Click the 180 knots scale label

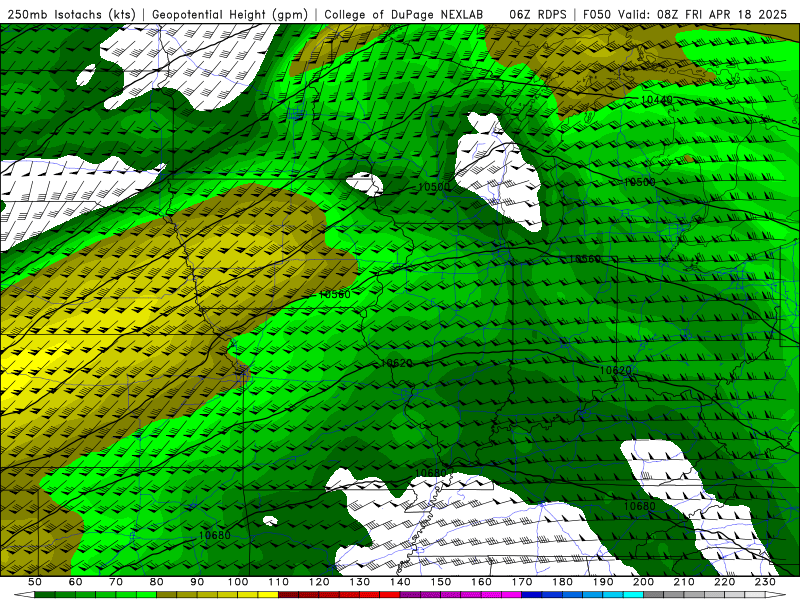click(x=562, y=582)
